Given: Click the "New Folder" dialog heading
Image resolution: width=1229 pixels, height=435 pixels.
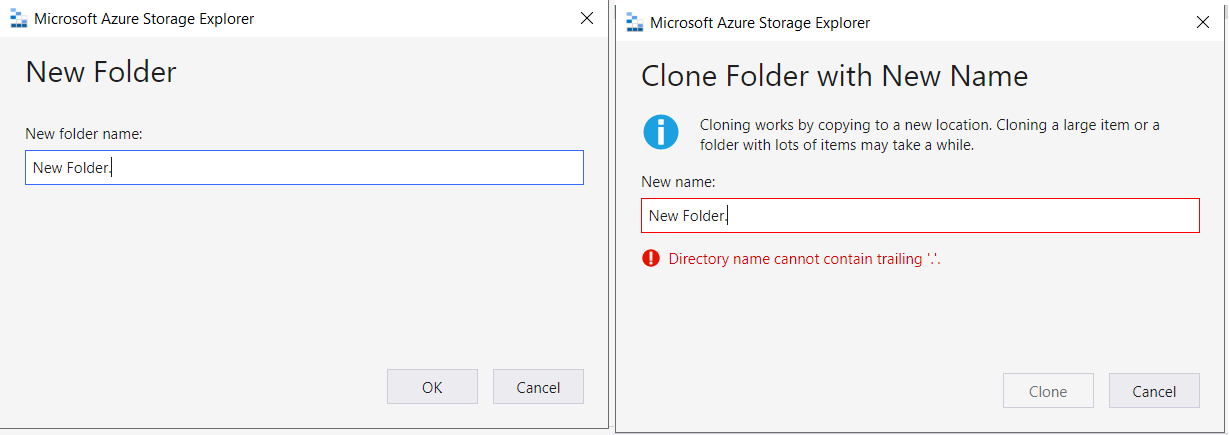Looking at the screenshot, I should pyautogui.click(x=101, y=72).
